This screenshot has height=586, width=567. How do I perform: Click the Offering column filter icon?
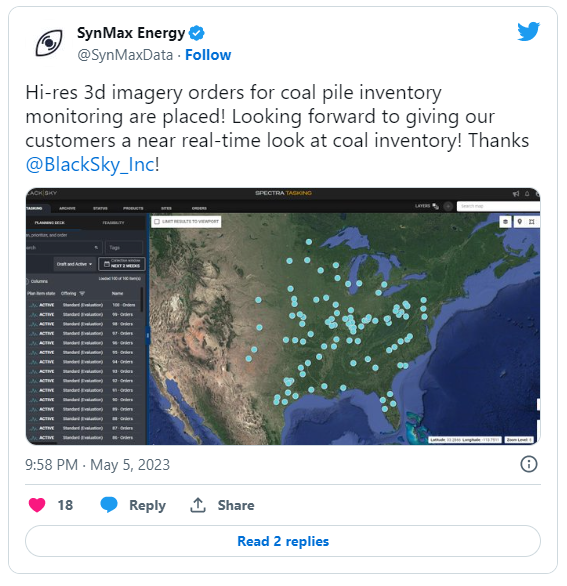(x=82, y=293)
